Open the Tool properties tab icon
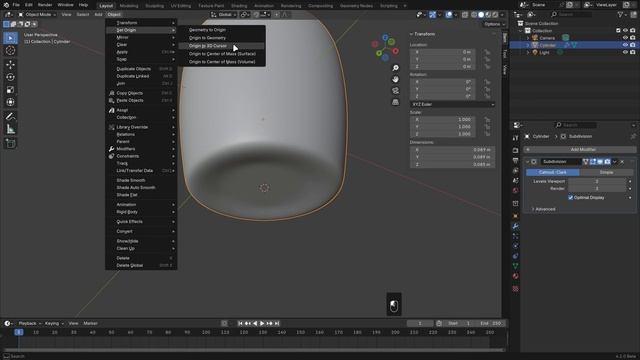 pyautogui.click(x=516, y=138)
